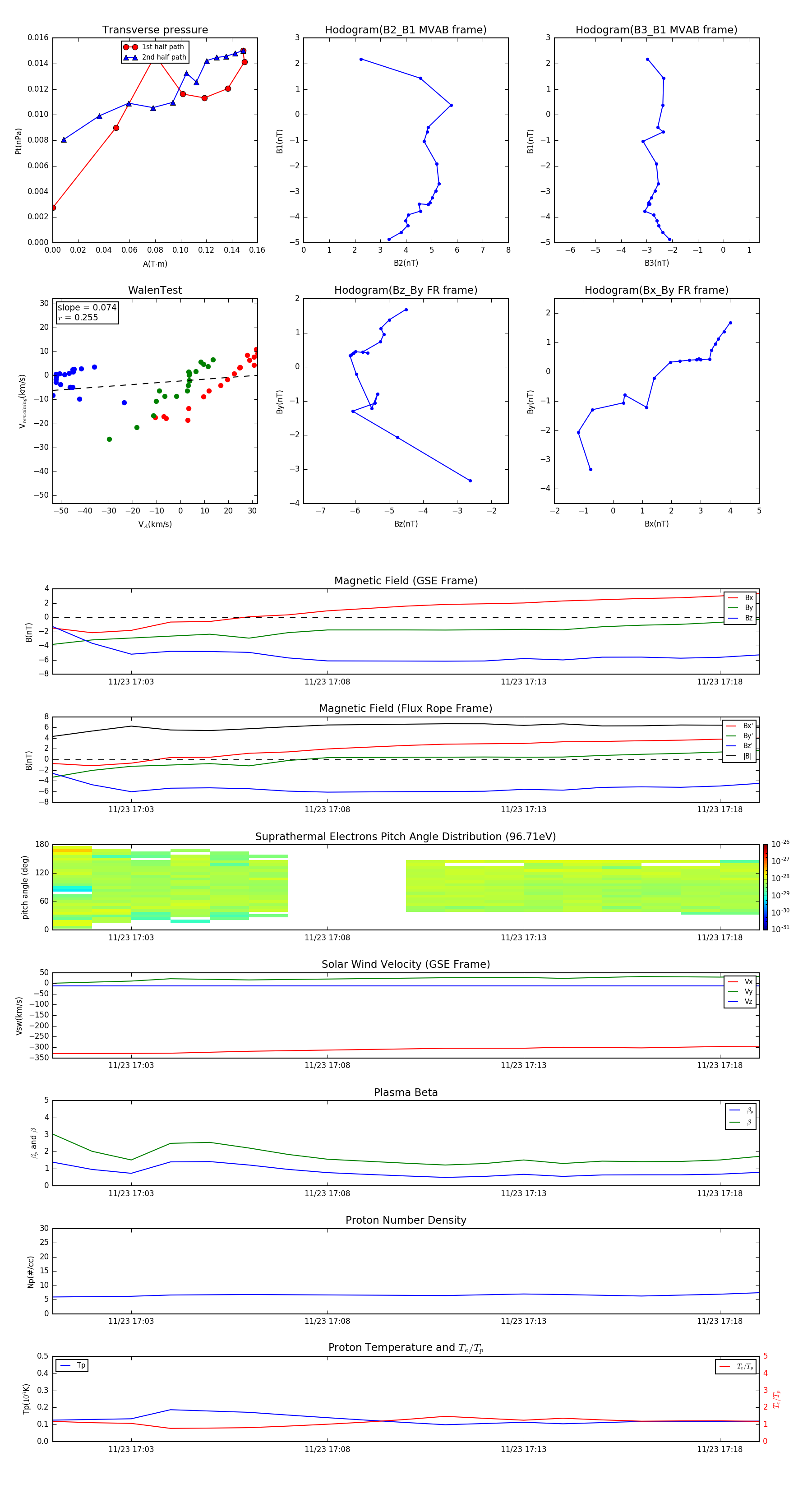Click the 'Np(#/cc)' y-axis label
The image size is (812, 1489).
tap(31, 1272)
